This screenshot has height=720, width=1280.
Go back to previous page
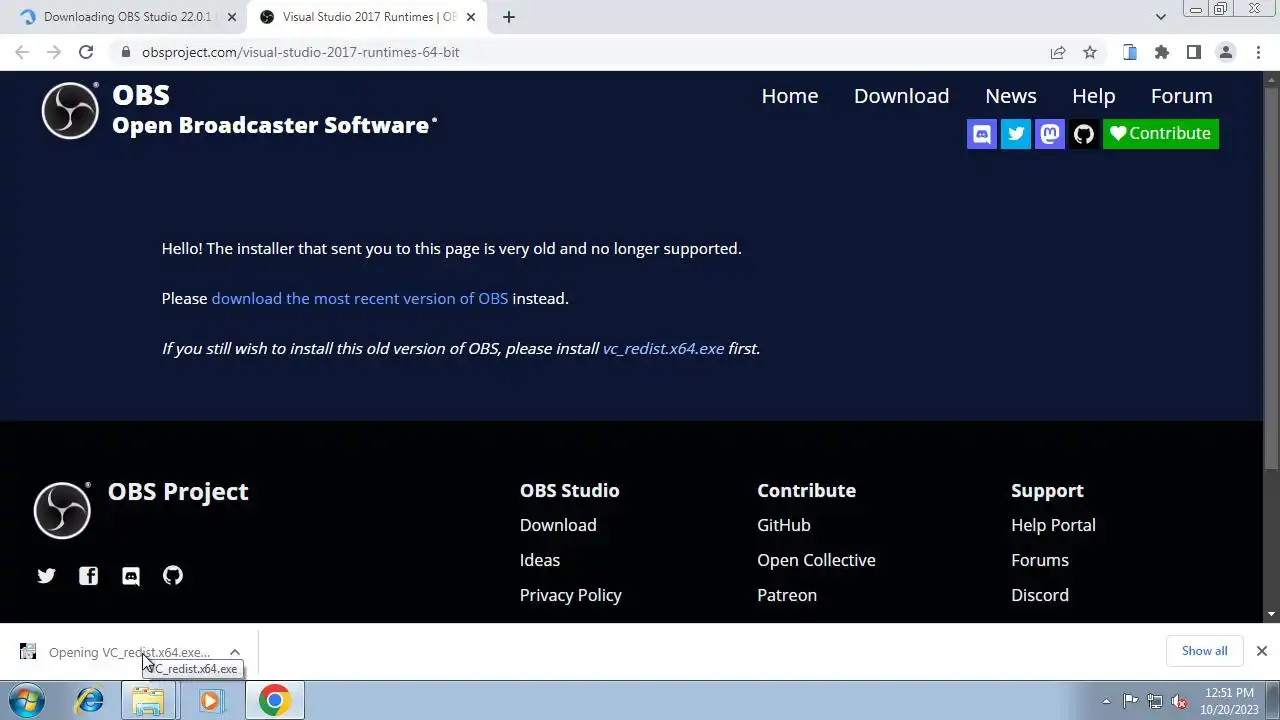click(x=22, y=52)
